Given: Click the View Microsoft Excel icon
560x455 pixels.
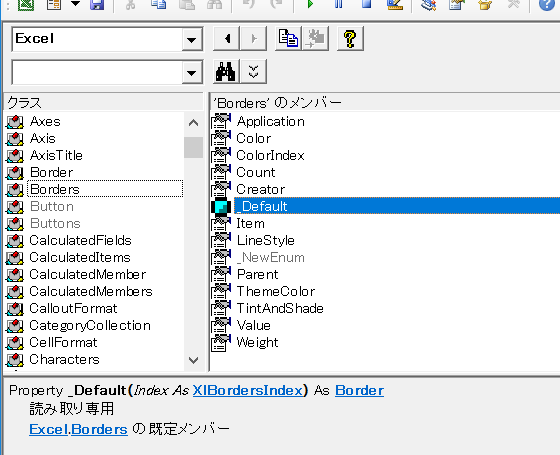Looking at the screenshot, I should (26, 4).
